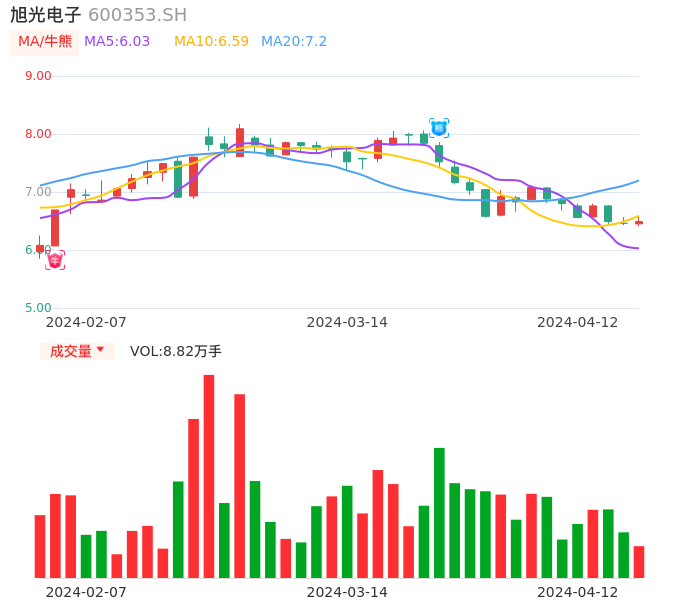Screen dimensions: 686x606
Task: Click the 2024-02-07 date below volume chart
Action: click(x=86, y=592)
